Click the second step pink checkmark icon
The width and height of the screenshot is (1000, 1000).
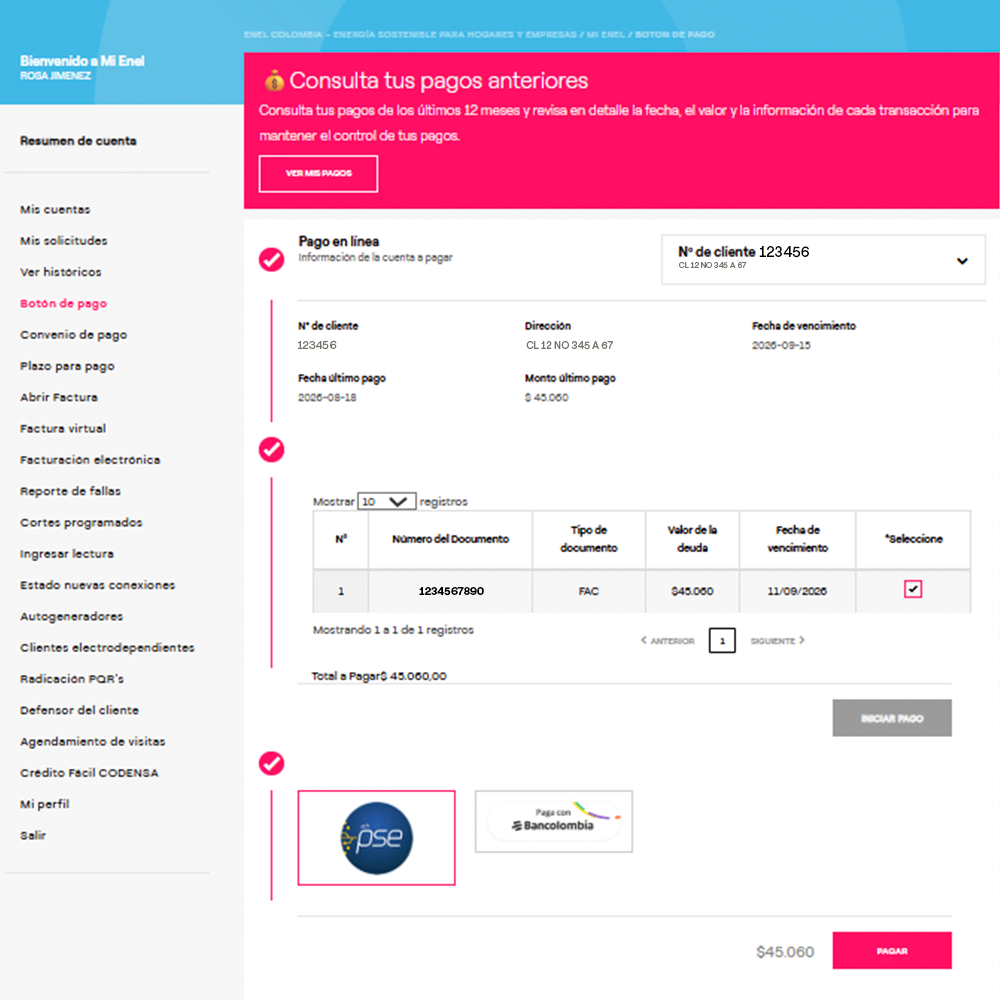[272, 450]
